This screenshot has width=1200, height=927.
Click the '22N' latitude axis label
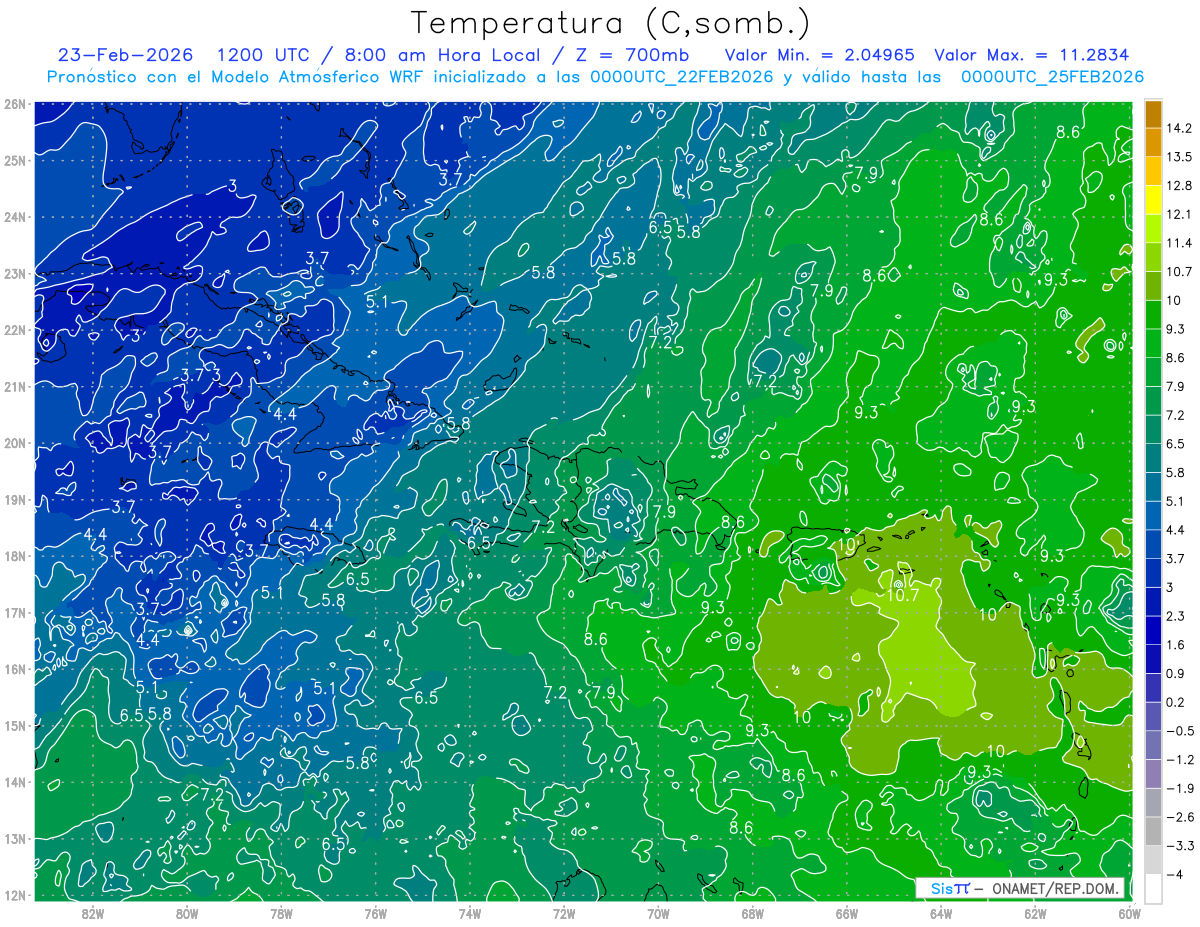pos(14,330)
